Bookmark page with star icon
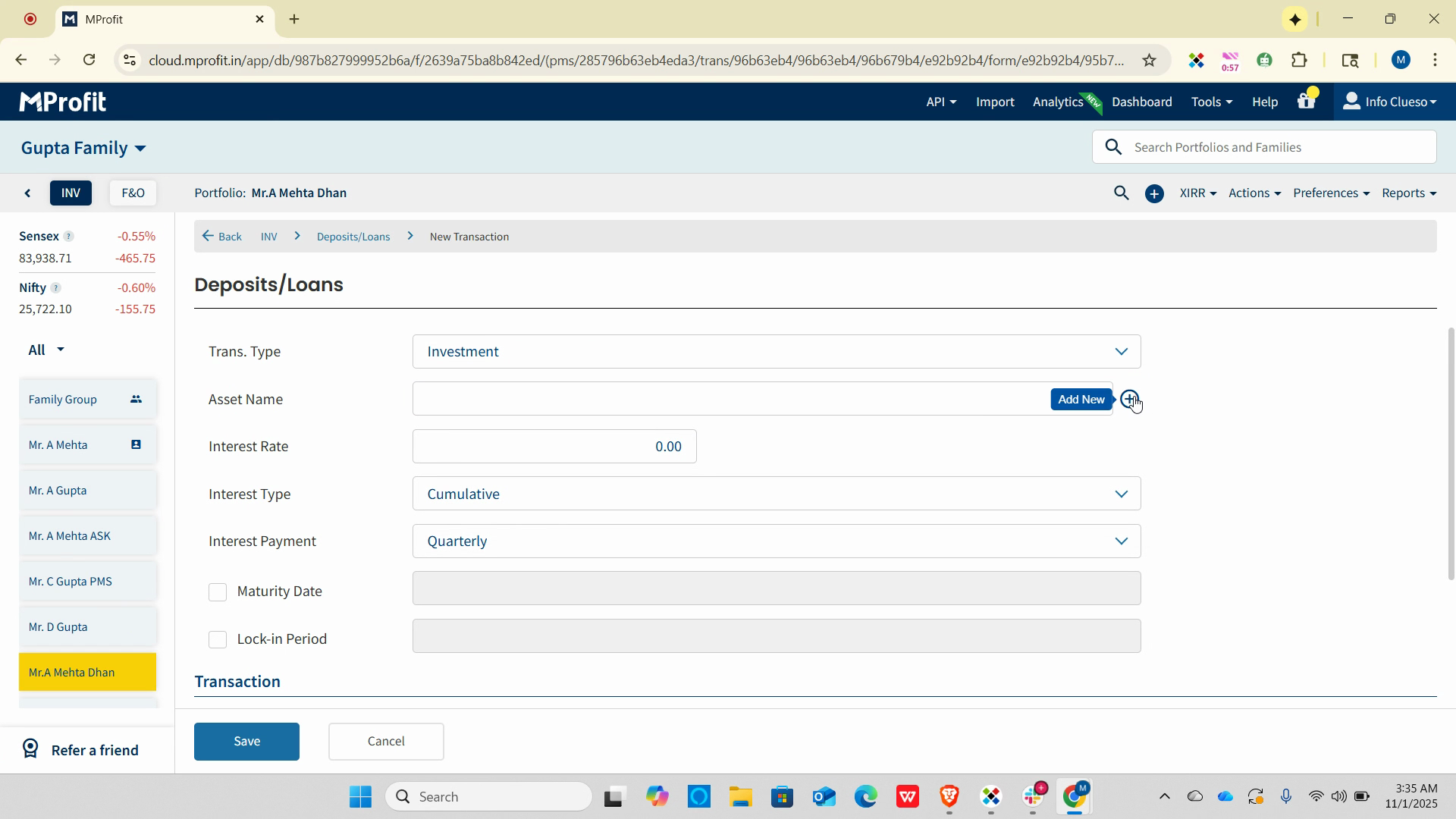1456x819 pixels. click(1149, 60)
